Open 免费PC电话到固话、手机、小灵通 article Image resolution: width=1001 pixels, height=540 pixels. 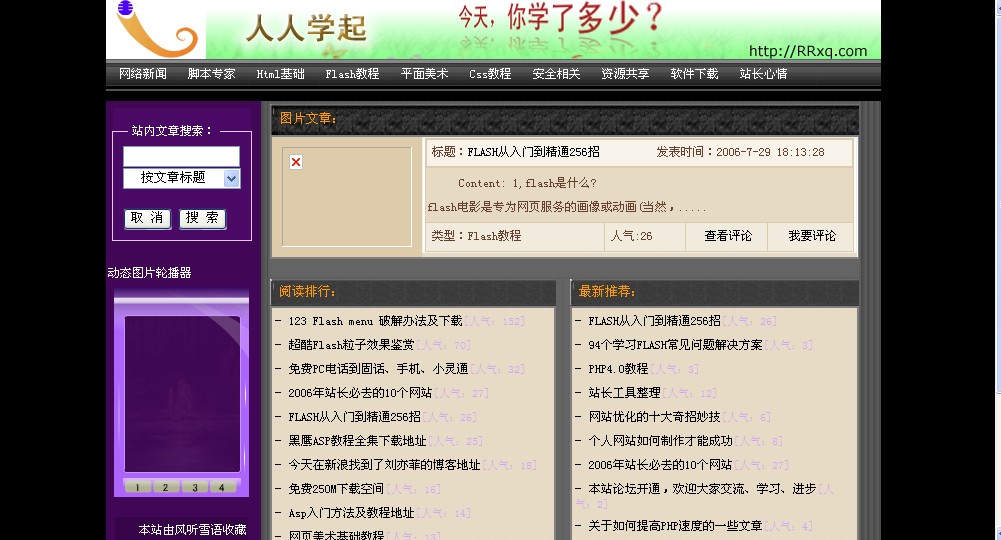click(x=378, y=369)
